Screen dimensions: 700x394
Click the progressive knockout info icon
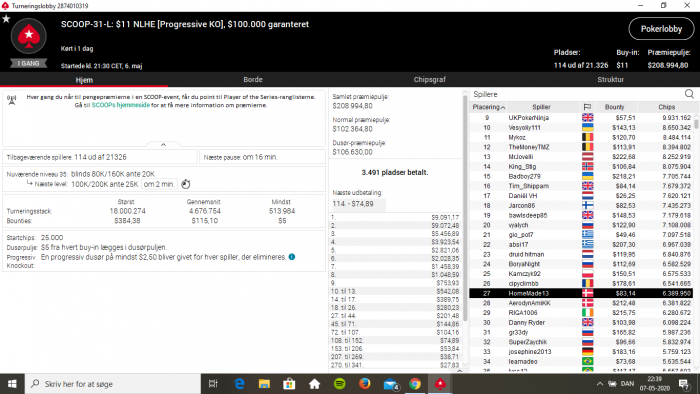coord(292,257)
